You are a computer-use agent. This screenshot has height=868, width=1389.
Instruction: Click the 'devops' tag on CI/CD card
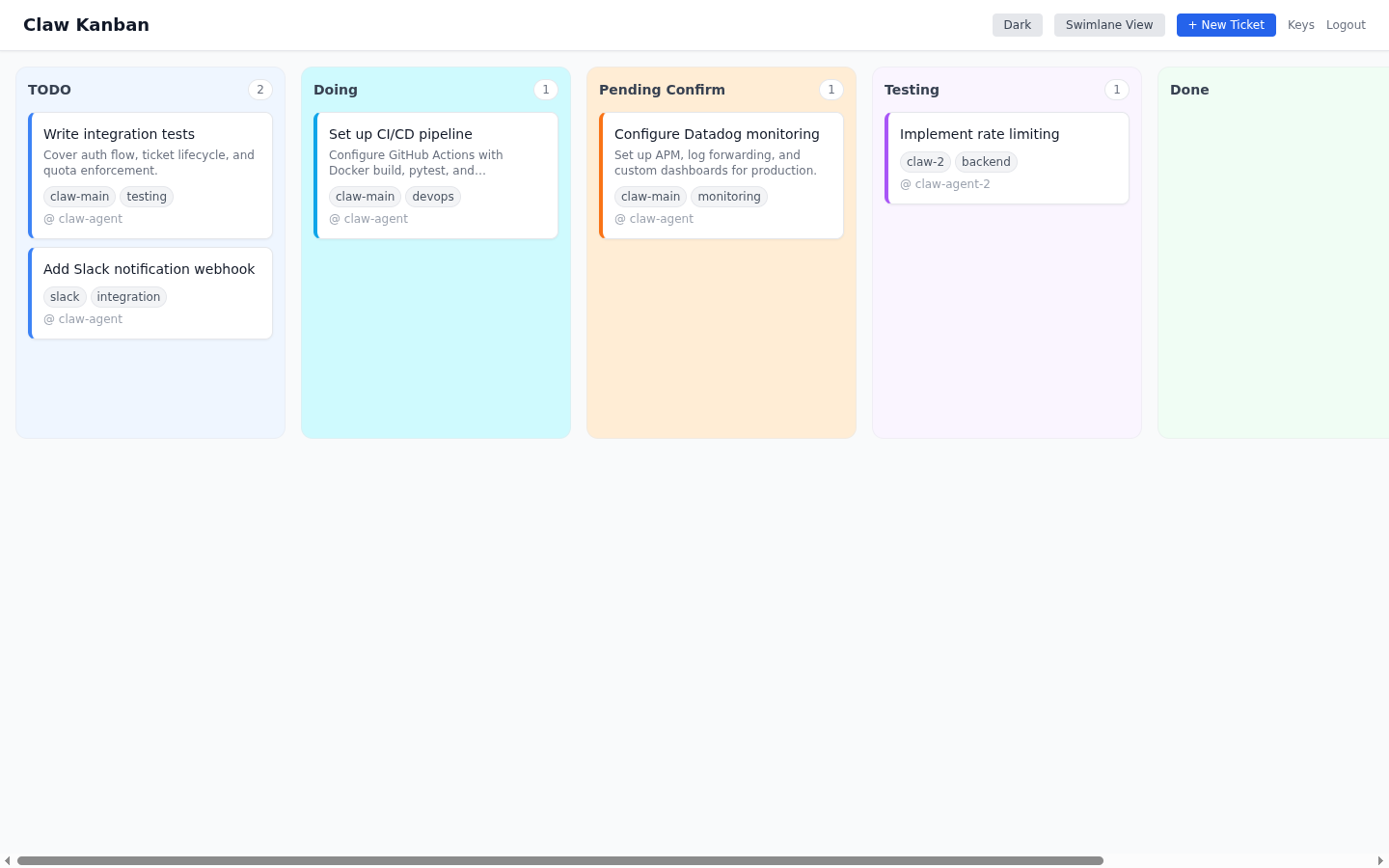(432, 197)
